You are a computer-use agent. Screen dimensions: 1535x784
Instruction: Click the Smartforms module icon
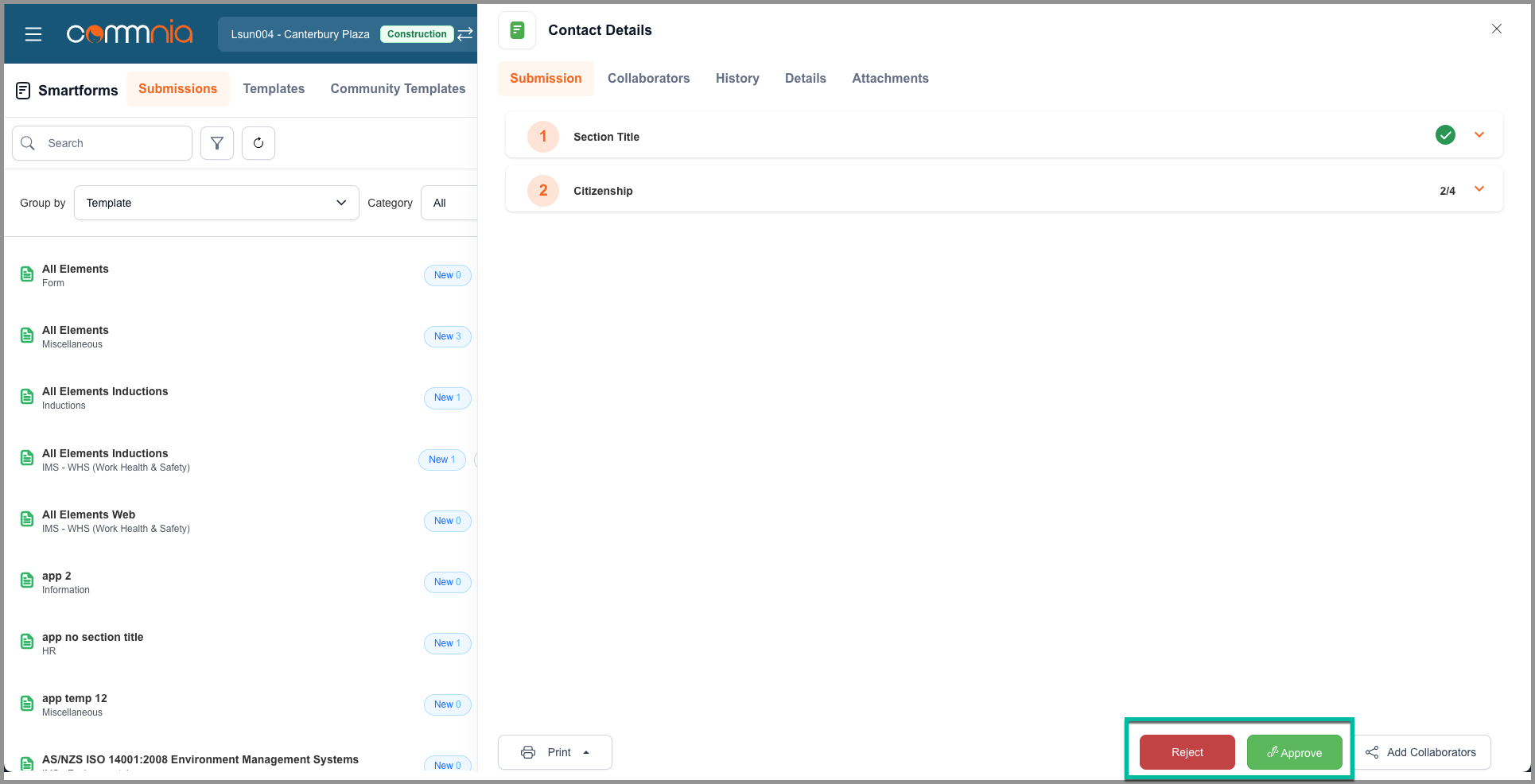pos(24,91)
